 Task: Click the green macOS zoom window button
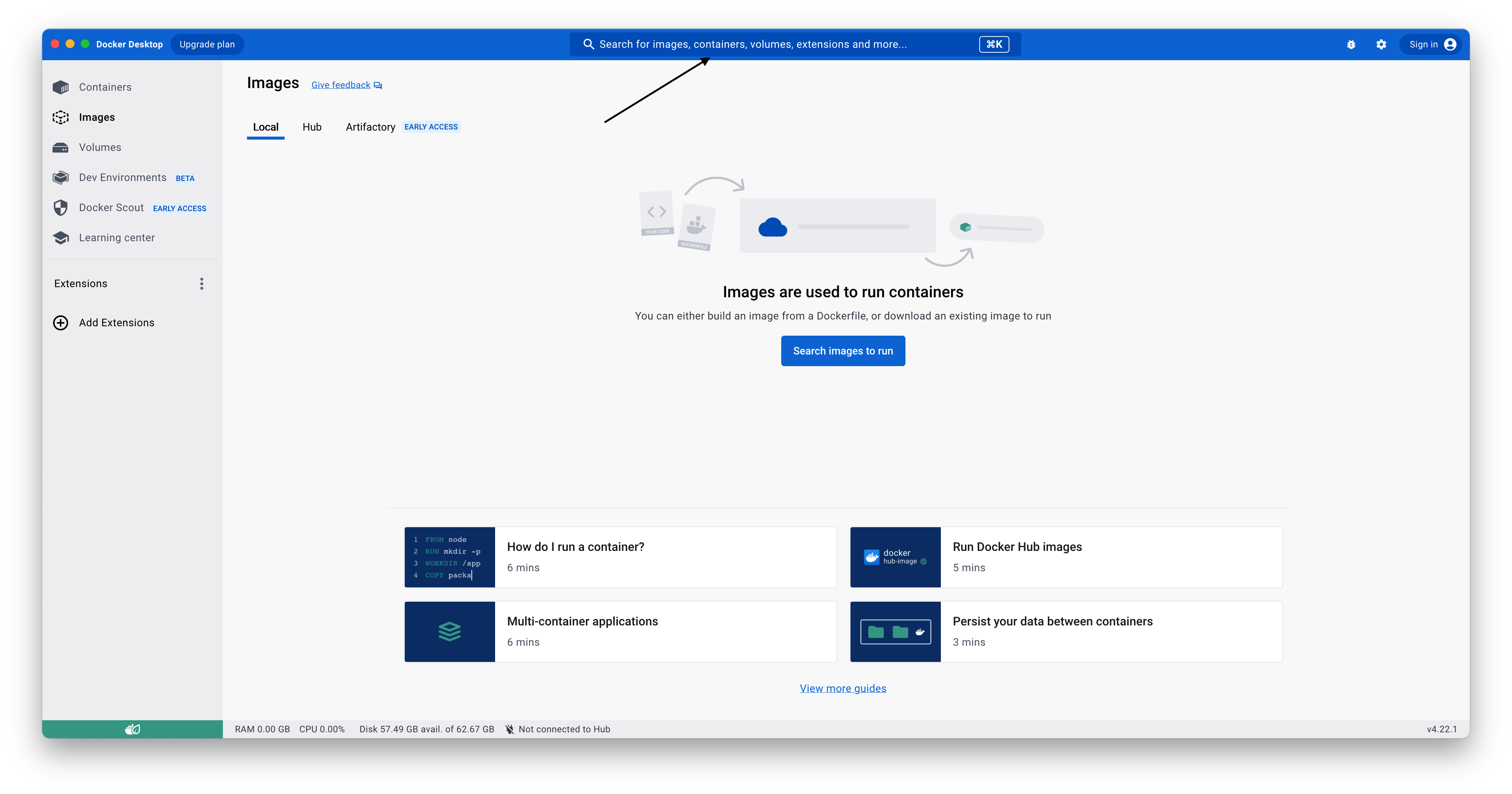tap(85, 44)
